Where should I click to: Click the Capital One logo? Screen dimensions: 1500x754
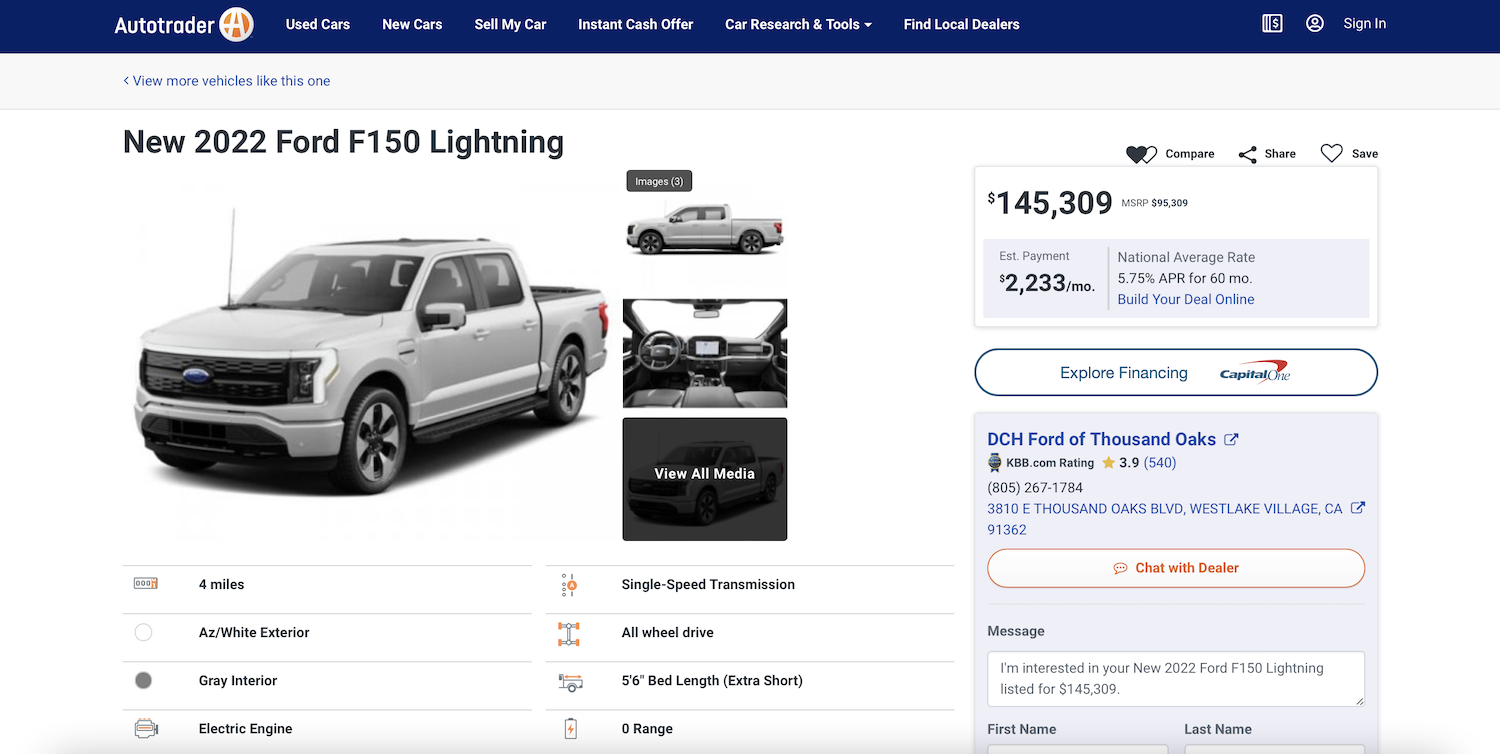click(1255, 372)
